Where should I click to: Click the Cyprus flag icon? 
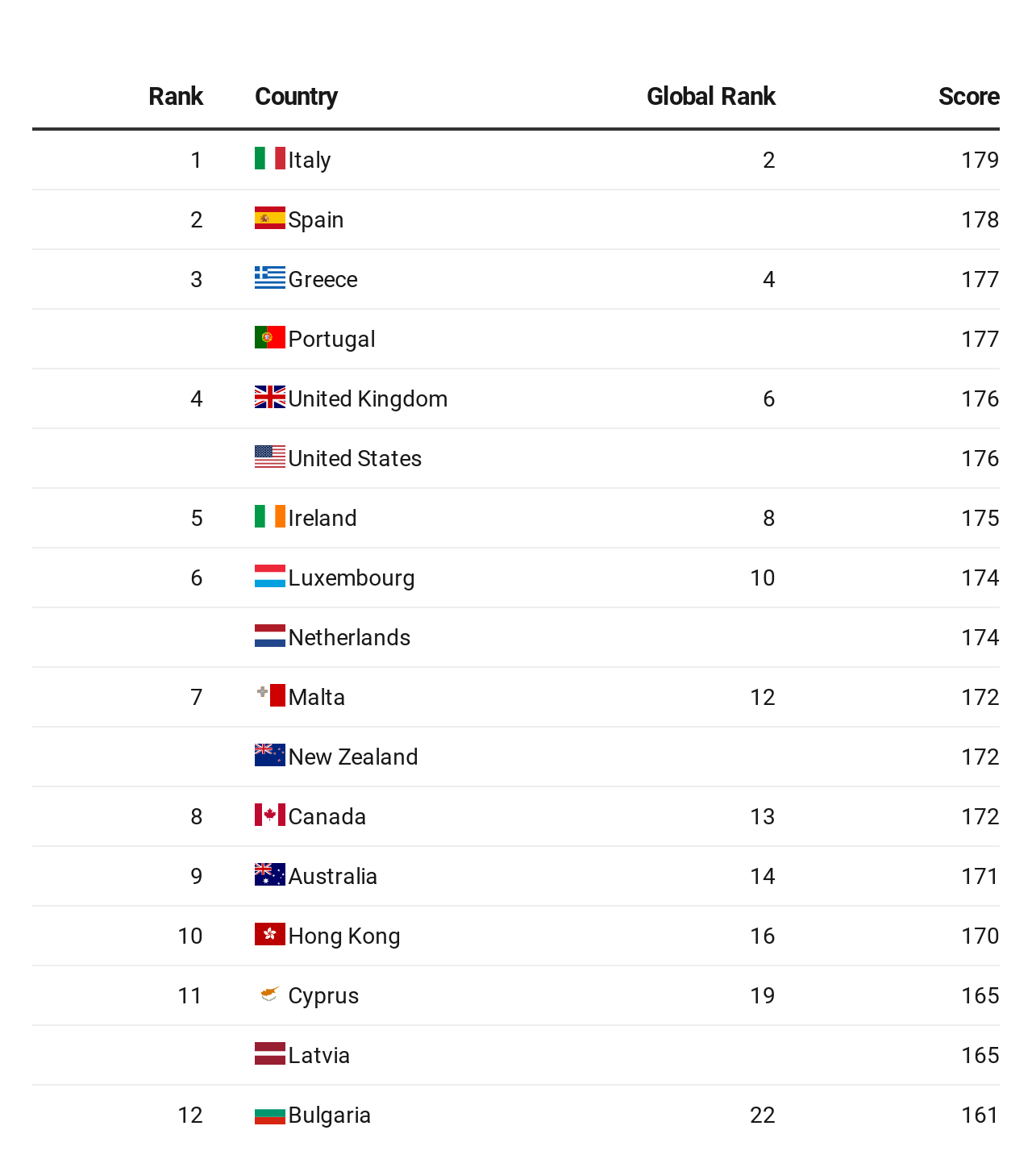coord(269,994)
